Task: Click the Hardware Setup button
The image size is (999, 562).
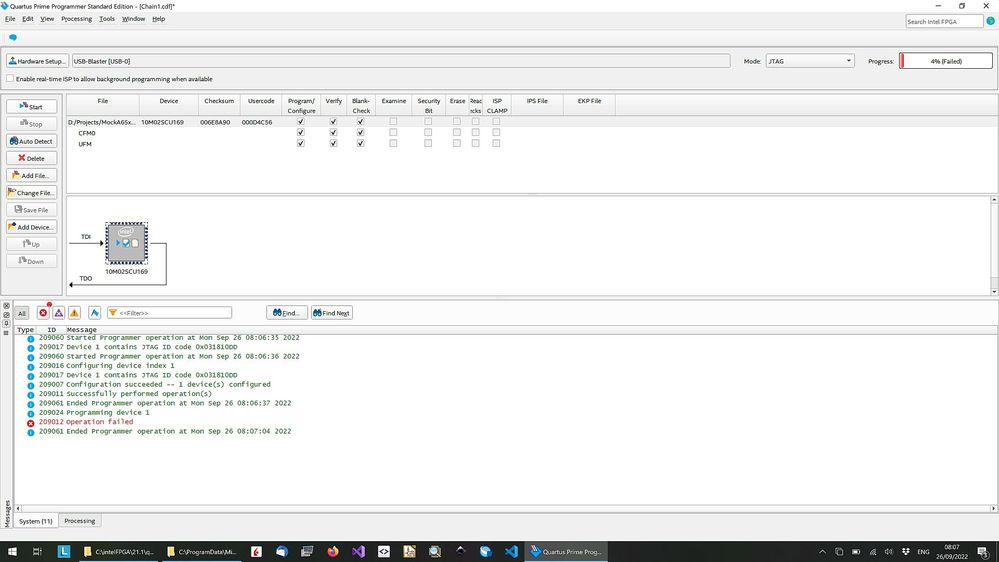Action: [x=37, y=61]
